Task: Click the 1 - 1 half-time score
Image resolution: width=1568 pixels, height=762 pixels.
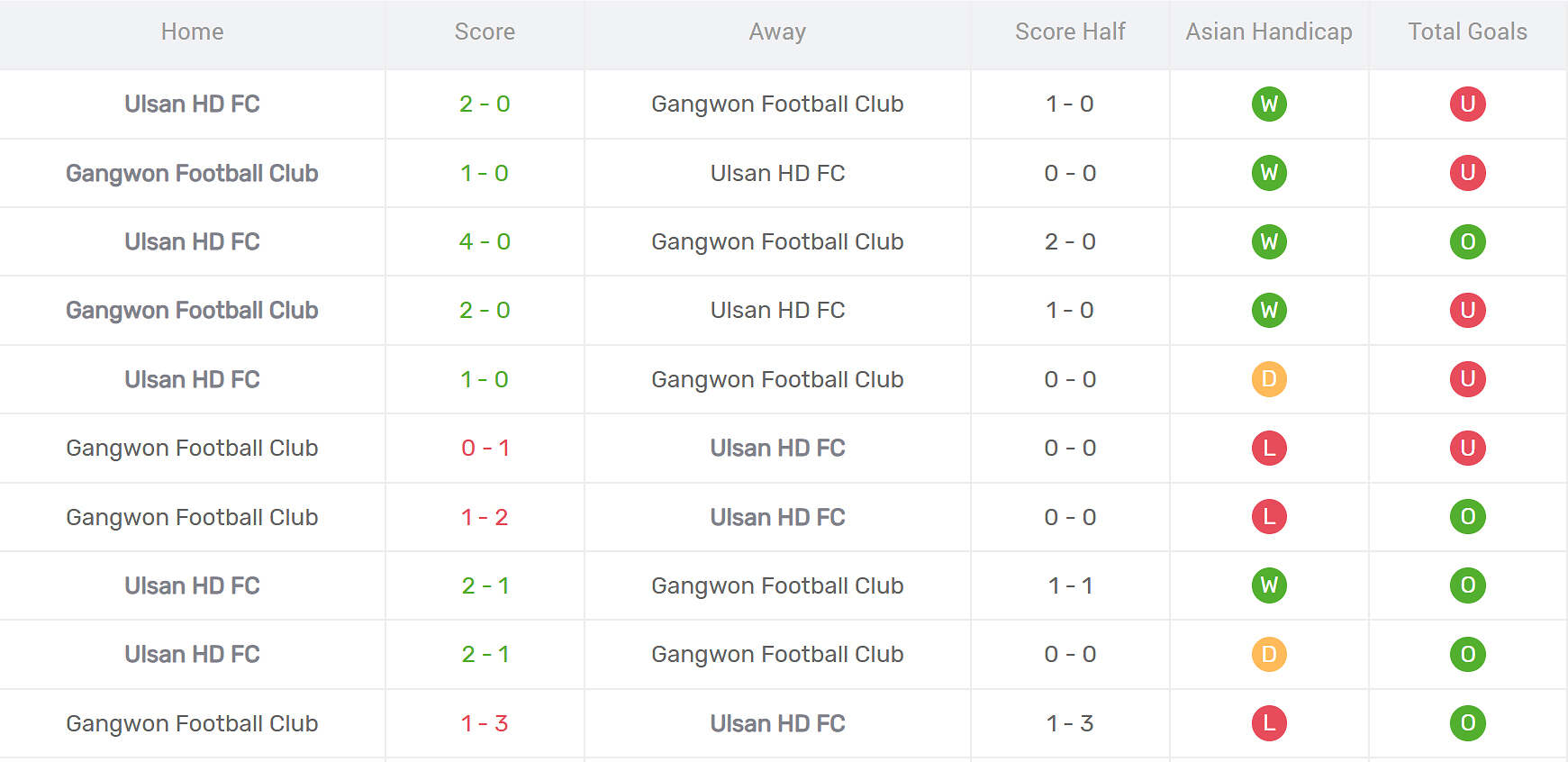Action: [x=1070, y=585]
